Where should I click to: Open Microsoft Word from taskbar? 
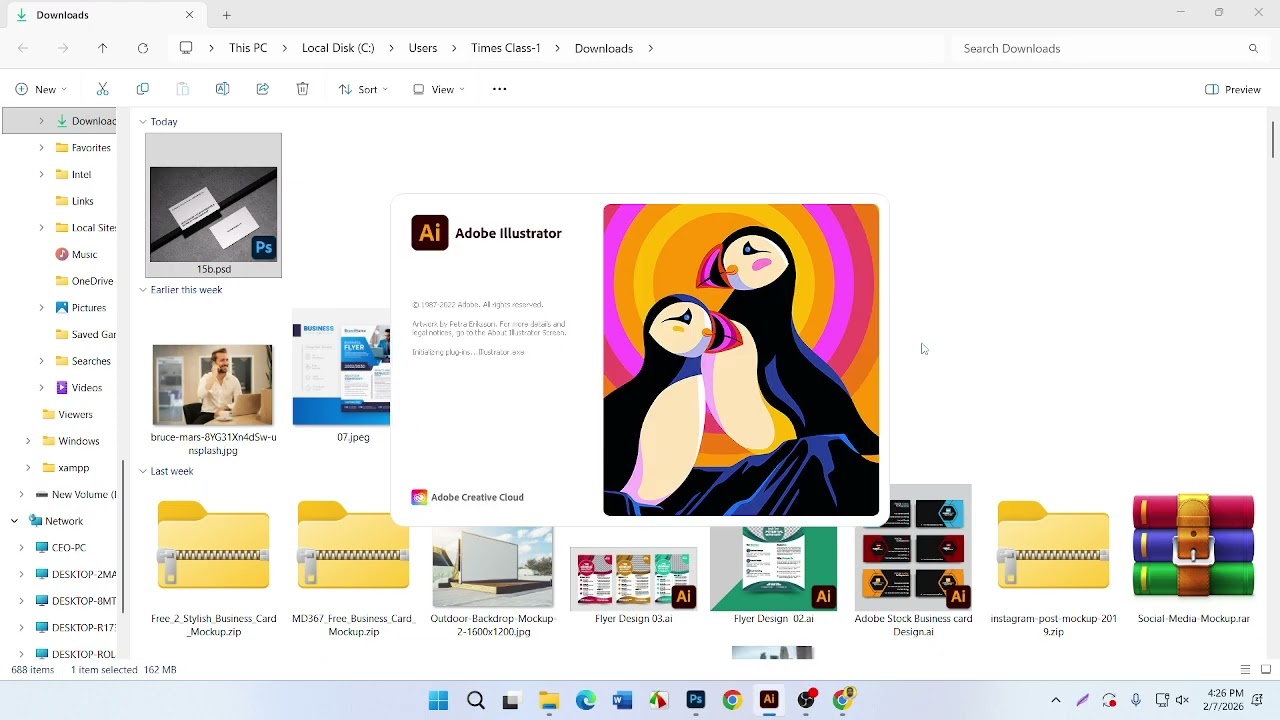[622, 700]
